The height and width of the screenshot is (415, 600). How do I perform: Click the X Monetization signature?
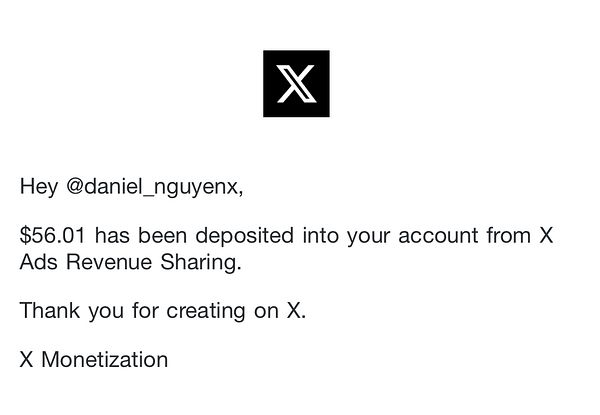point(94,360)
